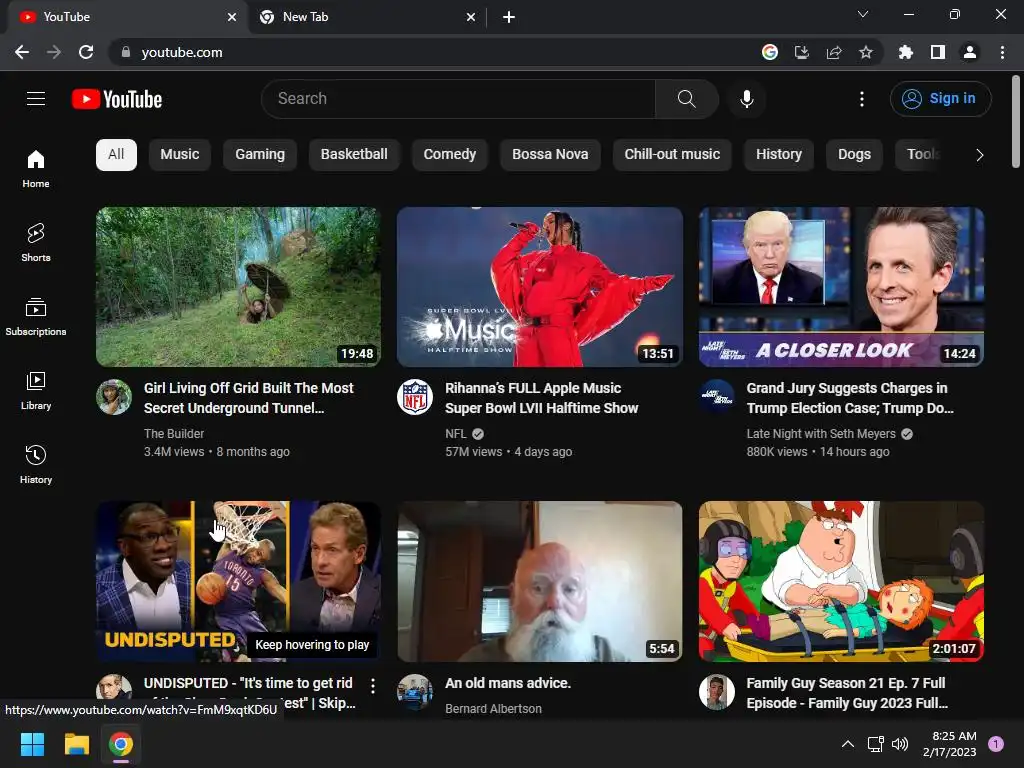The image size is (1024, 768).
Task: Open Rihanna's Halftime Show video title
Action: (x=541, y=398)
